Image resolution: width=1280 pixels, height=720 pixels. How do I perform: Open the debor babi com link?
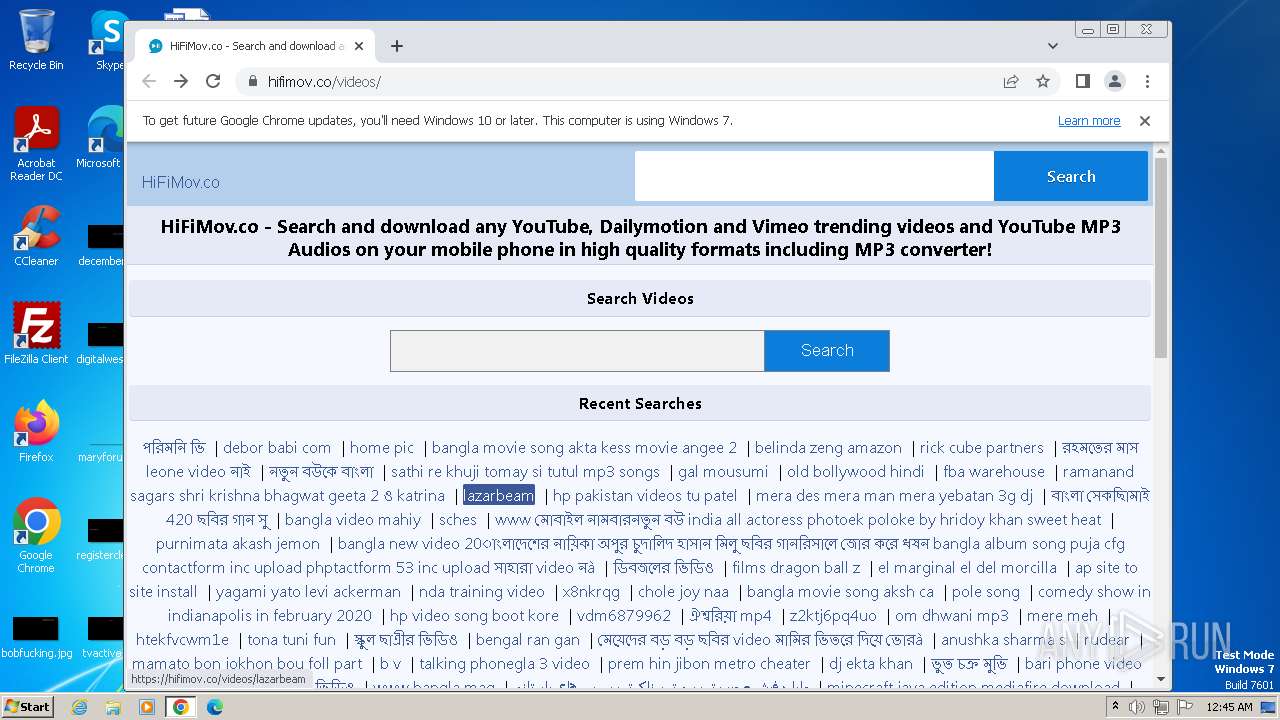click(x=277, y=448)
